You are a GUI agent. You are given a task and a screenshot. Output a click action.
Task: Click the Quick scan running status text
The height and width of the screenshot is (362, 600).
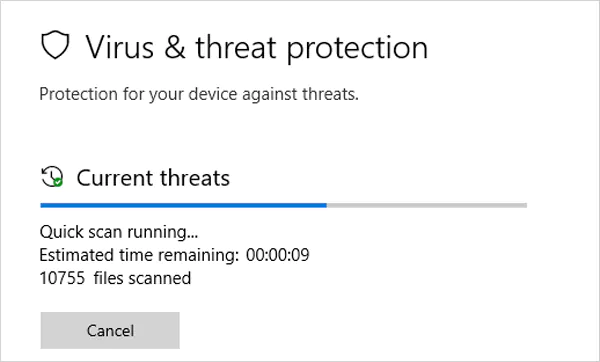(119, 232)
